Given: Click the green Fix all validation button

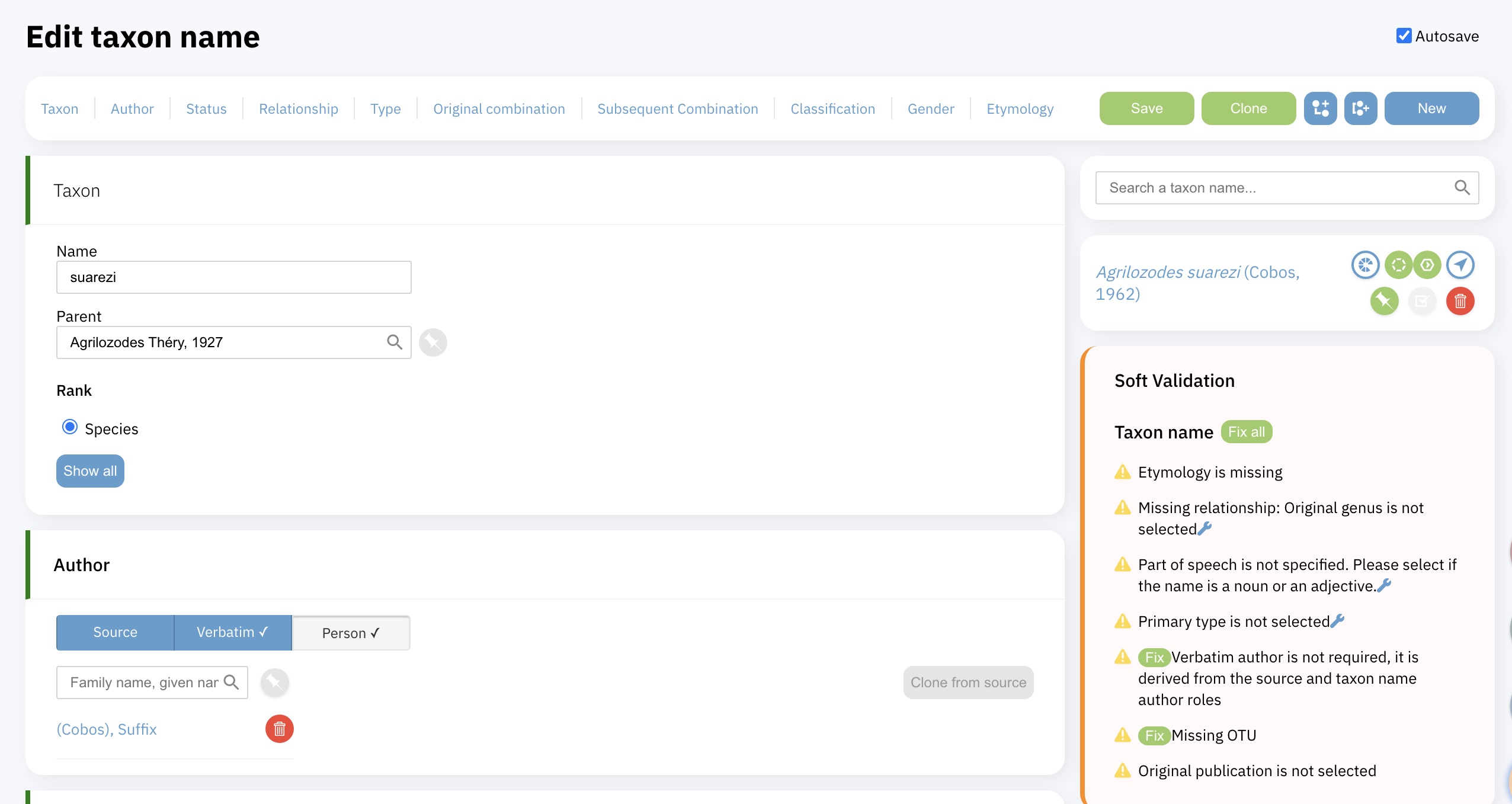Looking at the screenshot, I should (1247, 432).
